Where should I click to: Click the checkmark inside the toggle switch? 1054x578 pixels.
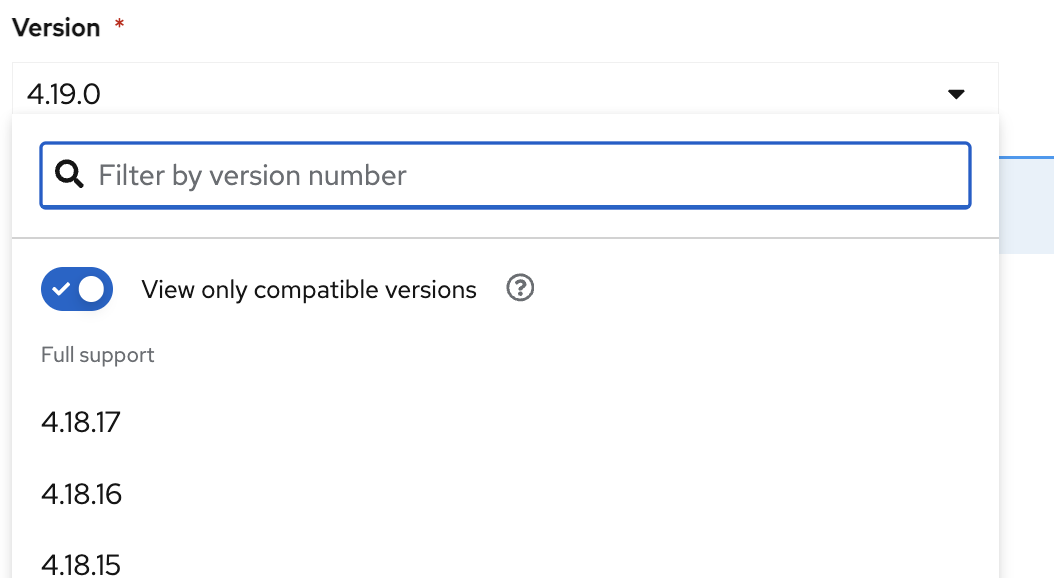click(62, 289)
